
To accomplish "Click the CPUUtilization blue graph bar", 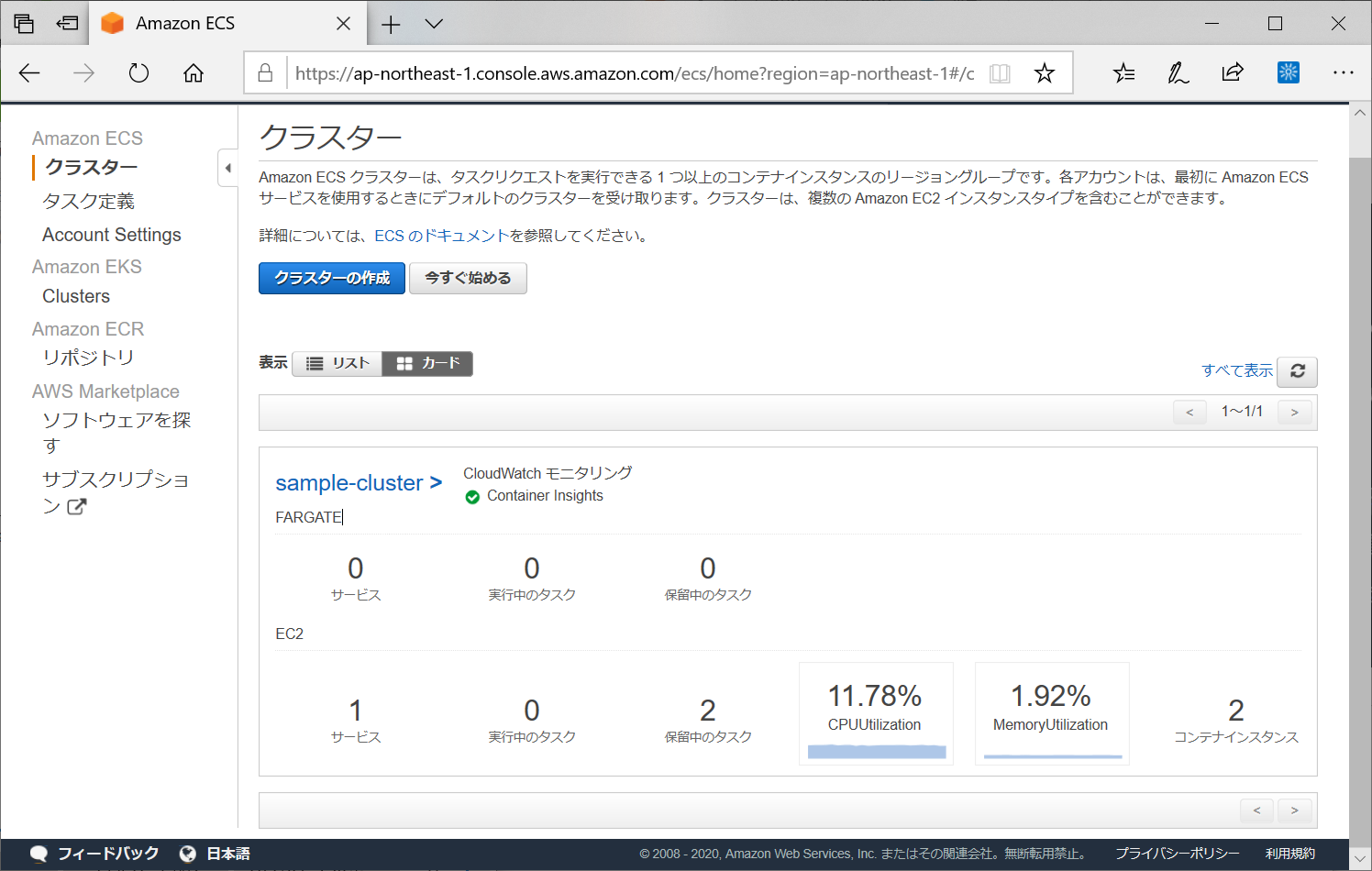I will [x=877, y=752].
